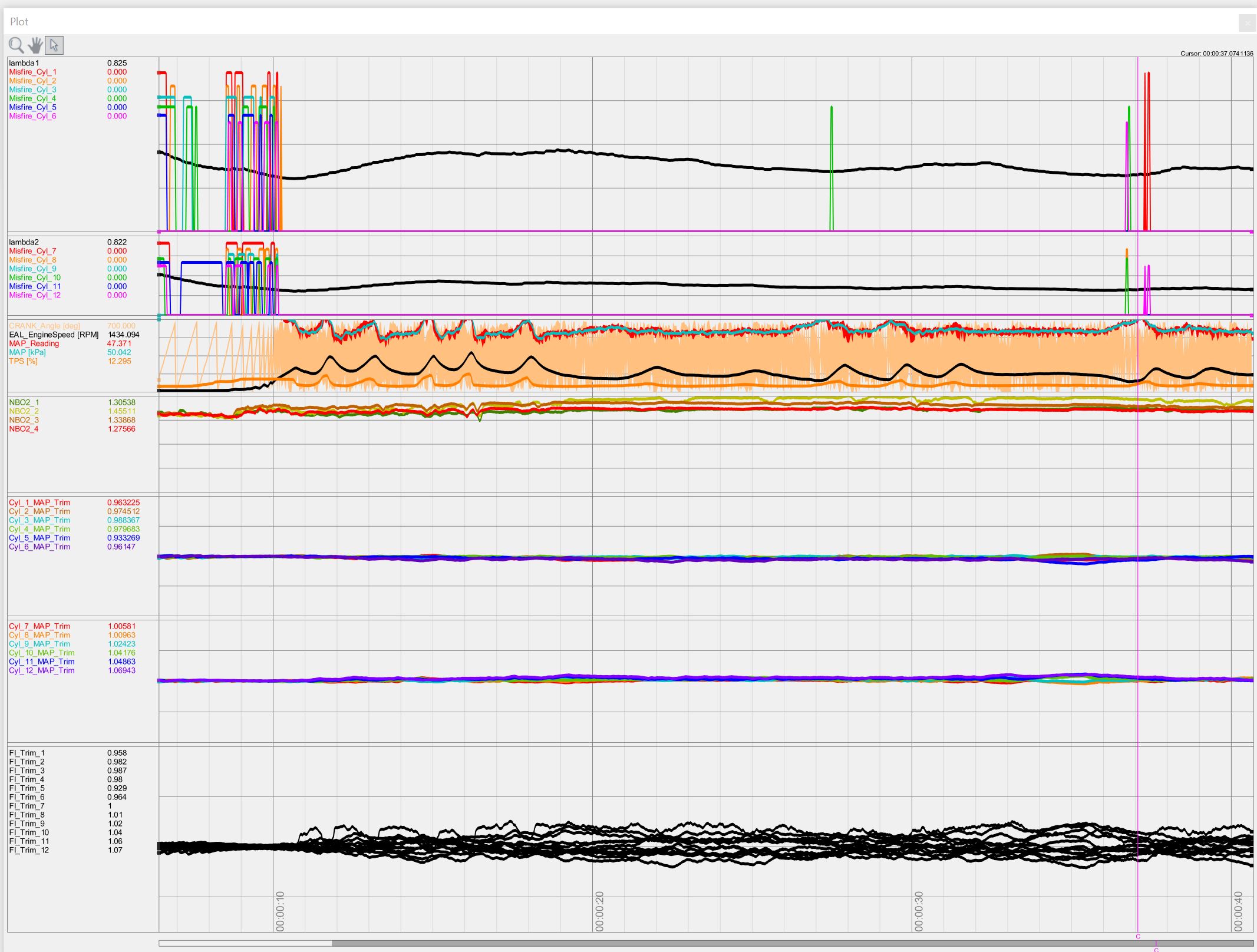Viewport: 1257px width, 952px height.
Task: Select Cyl_5_MAP_Trim in the legend
Action: (39, 538)
